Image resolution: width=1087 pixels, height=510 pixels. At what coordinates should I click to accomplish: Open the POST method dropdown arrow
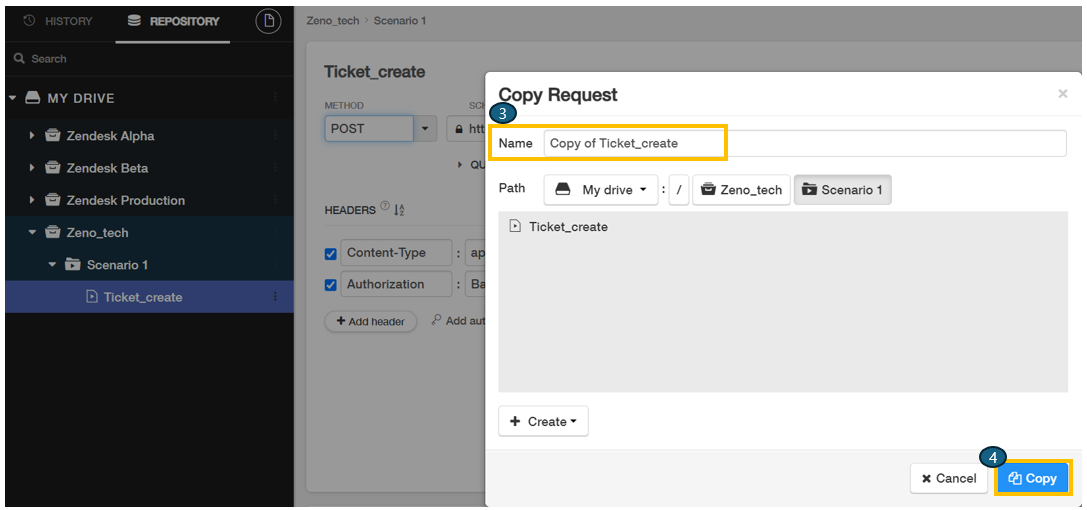pyautogui.click(x=425, y=129)
